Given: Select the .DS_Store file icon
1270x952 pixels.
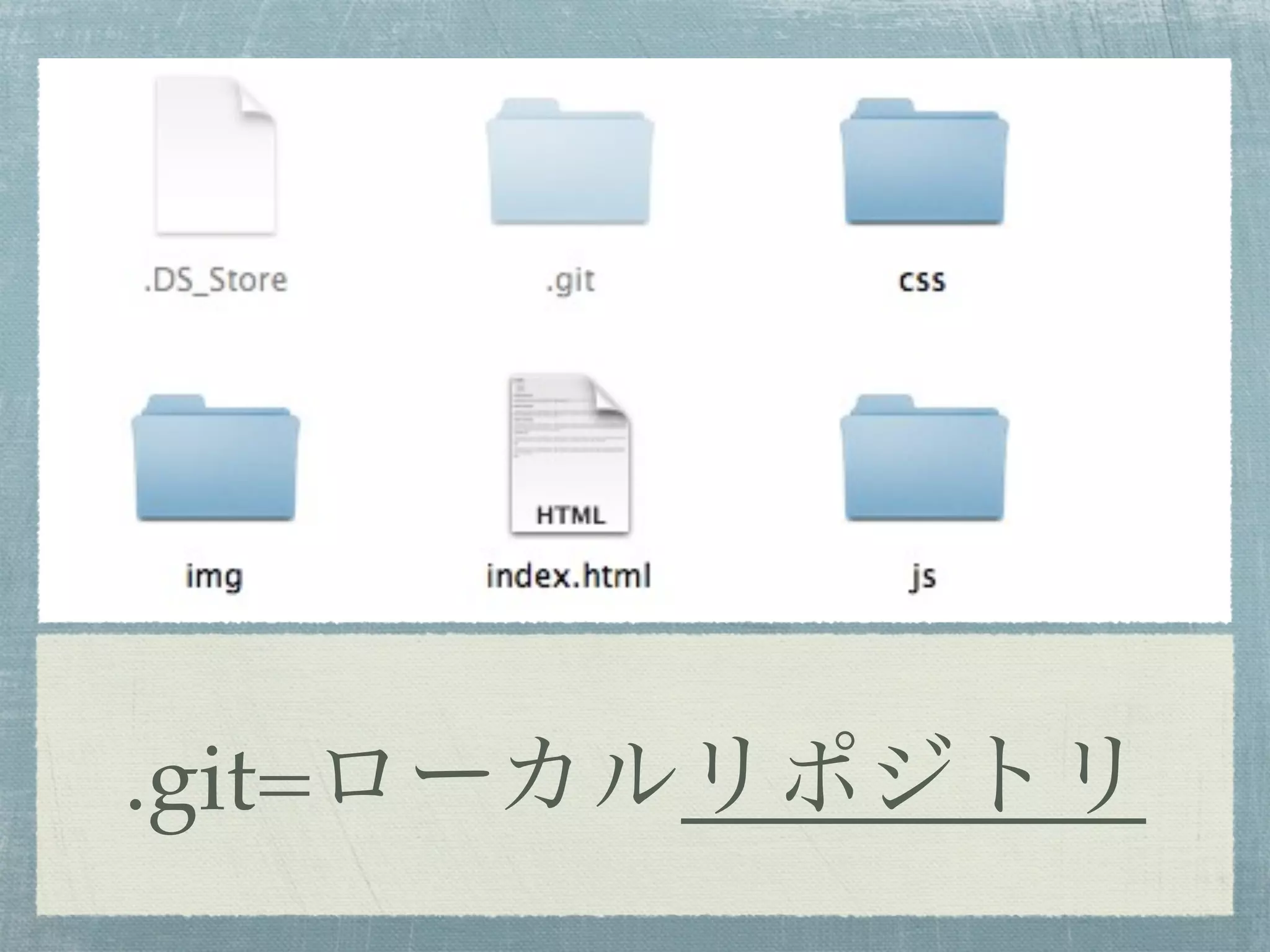Looking at the screenshot, I should 215,156.
